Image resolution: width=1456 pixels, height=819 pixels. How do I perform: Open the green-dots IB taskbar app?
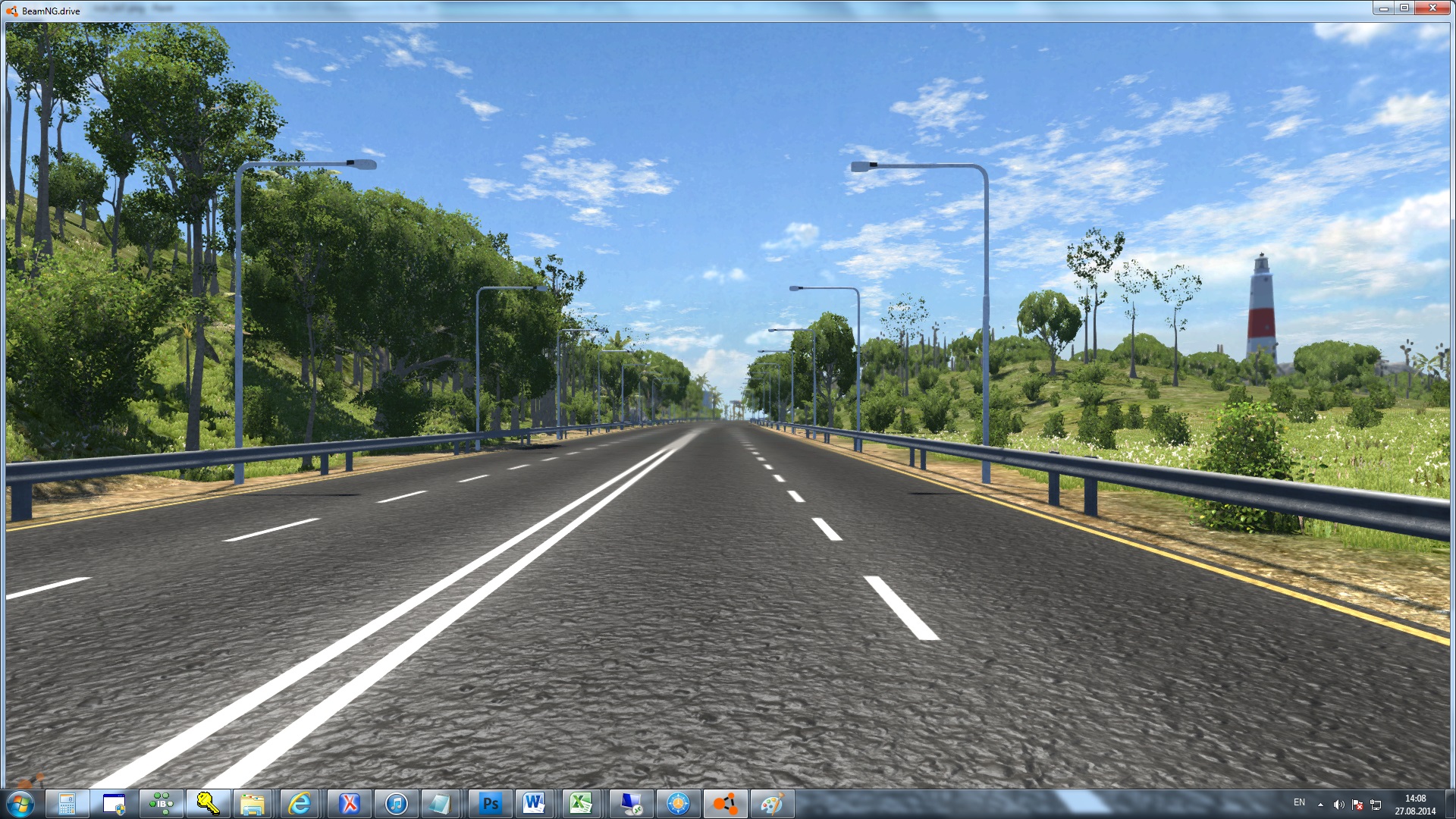[161, 804]
